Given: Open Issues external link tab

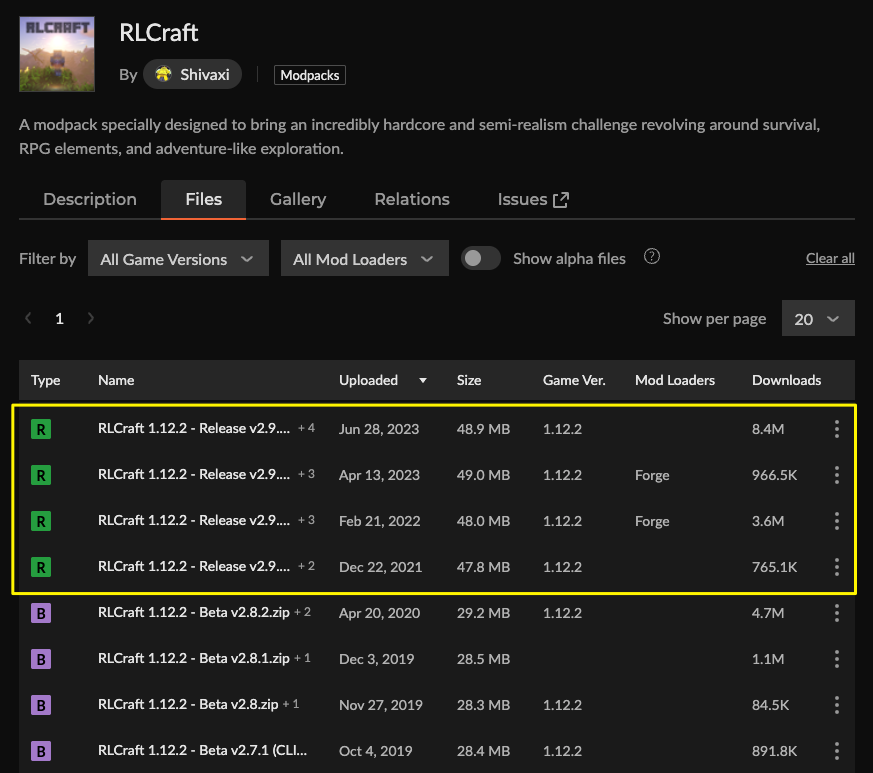Looking at the screenshot, I should [x=533, y=199].
